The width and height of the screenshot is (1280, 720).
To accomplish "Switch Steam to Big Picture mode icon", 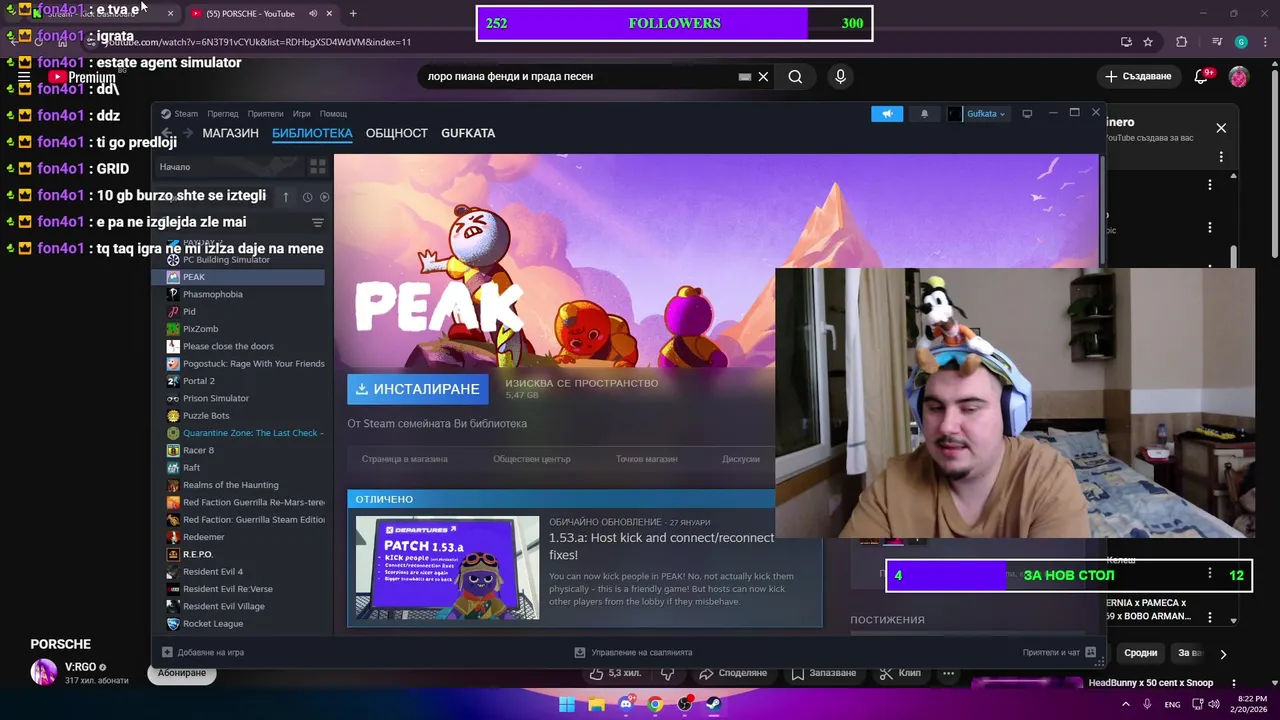I will [x=1027, y=114].
